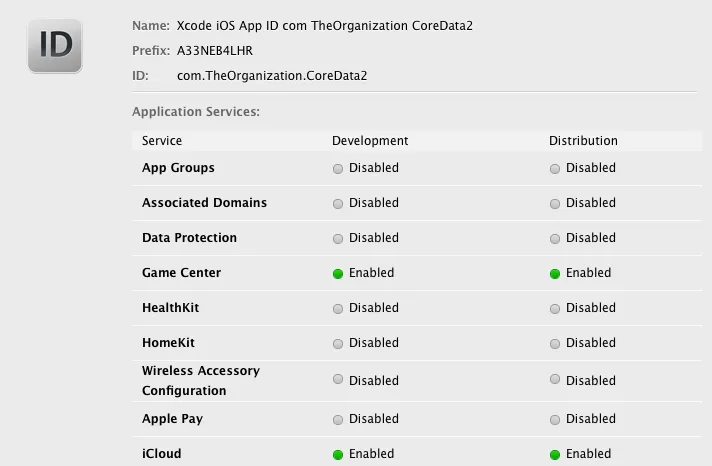Click Disabled text in HealthKit Development
The height and width of the screenshot is (466, 712).
pyautogui.click(x=374, y=307)
